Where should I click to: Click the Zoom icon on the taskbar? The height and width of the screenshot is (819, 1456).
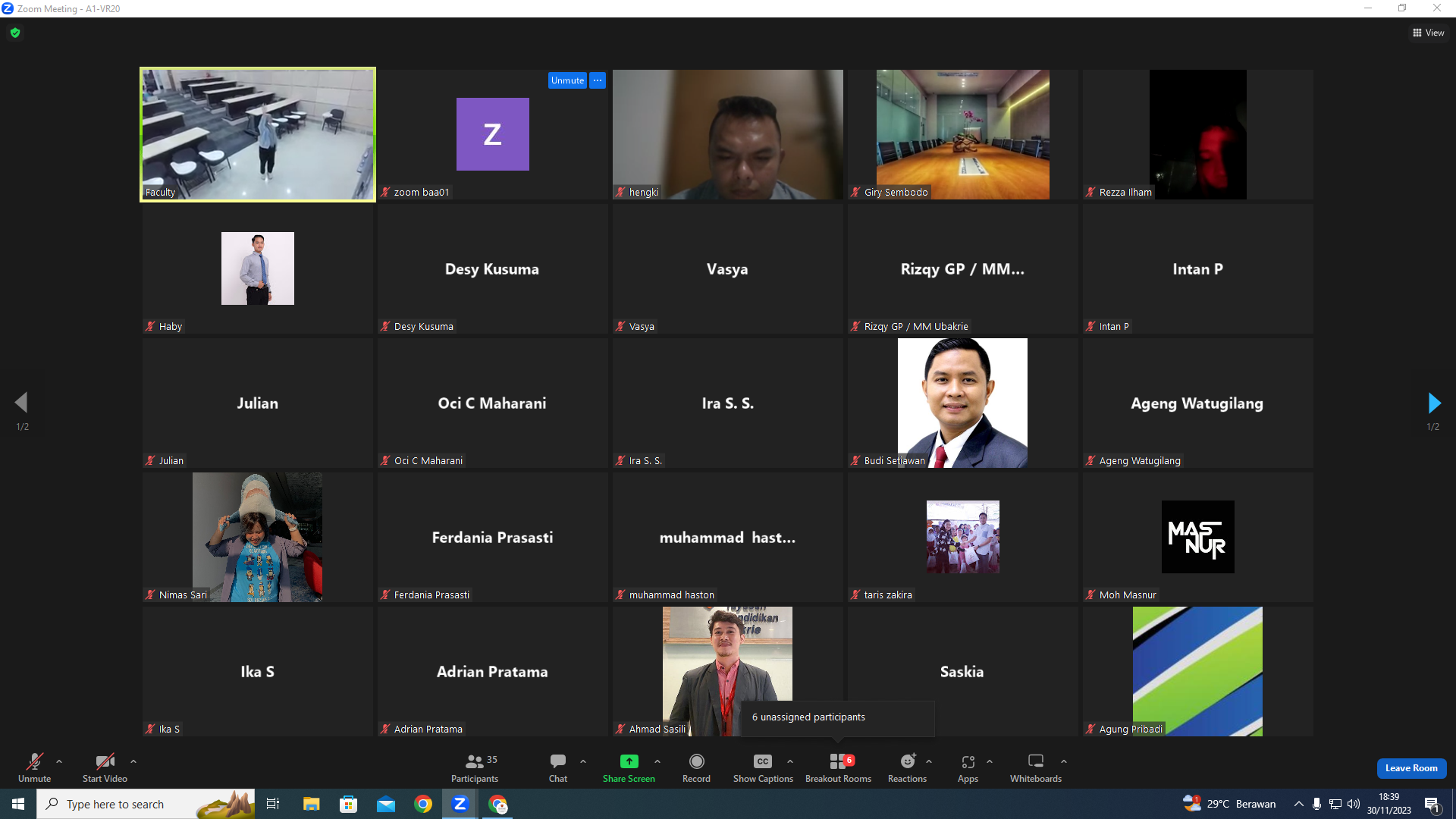[x=460, y=804]
